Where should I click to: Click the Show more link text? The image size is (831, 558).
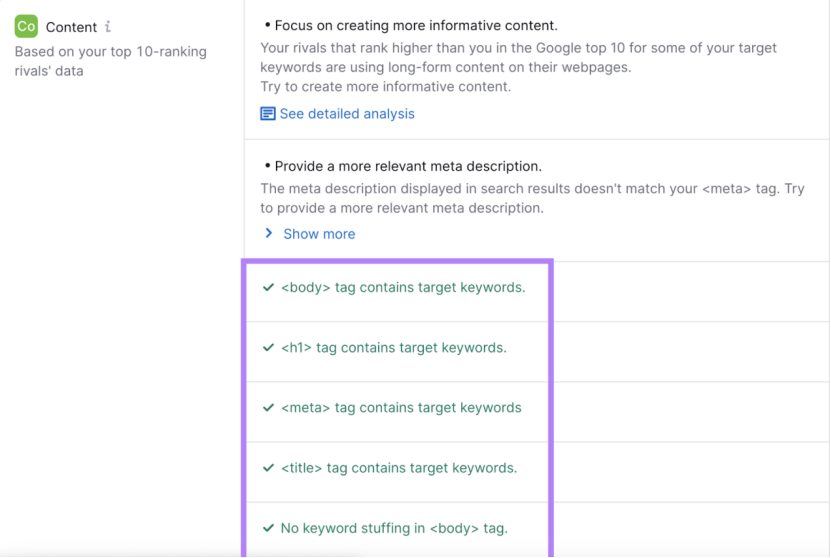[319, 234]
